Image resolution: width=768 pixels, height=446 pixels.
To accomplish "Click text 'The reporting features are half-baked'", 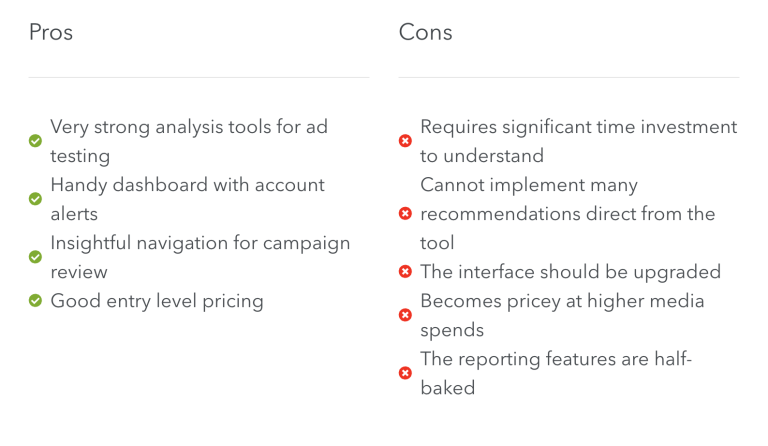I will click(x=556, y=373).
